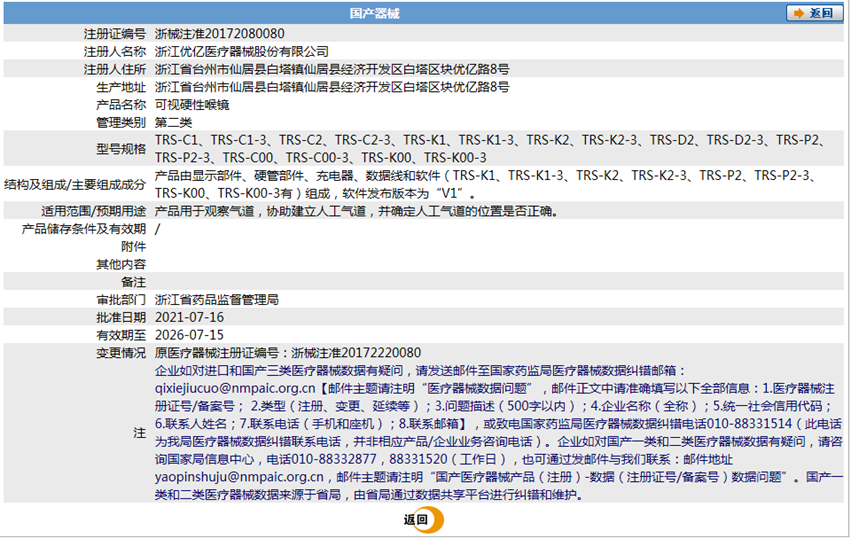Click the 产品储存条件及有效期 label
Screen dimensions: 850x538
tap(83, 229)
